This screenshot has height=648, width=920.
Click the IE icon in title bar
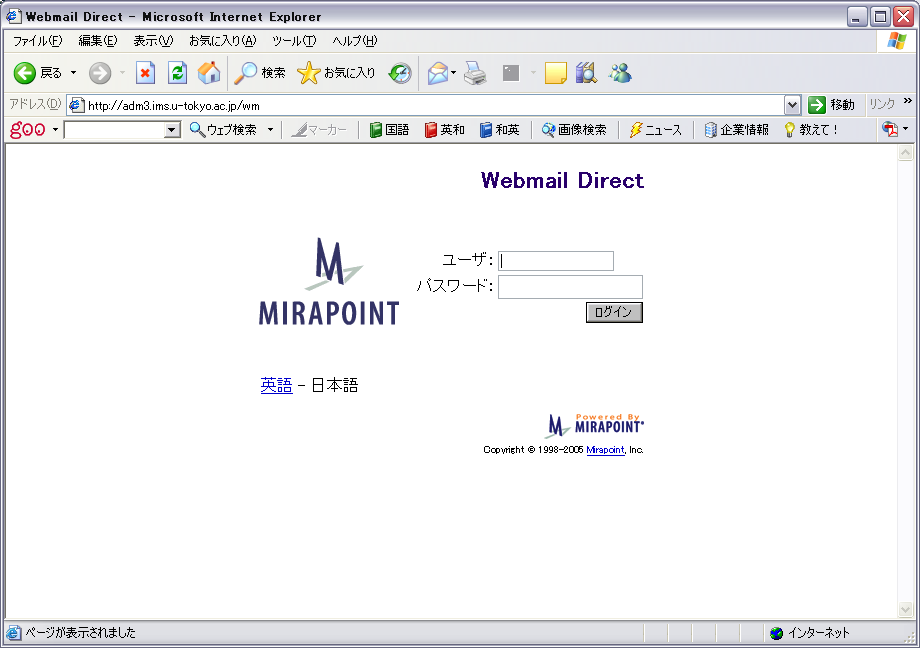(x=14, y=16)
